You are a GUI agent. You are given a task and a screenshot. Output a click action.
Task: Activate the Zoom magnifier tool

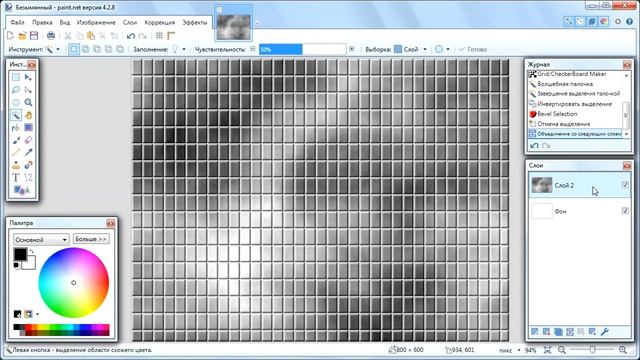click(28, 102)
